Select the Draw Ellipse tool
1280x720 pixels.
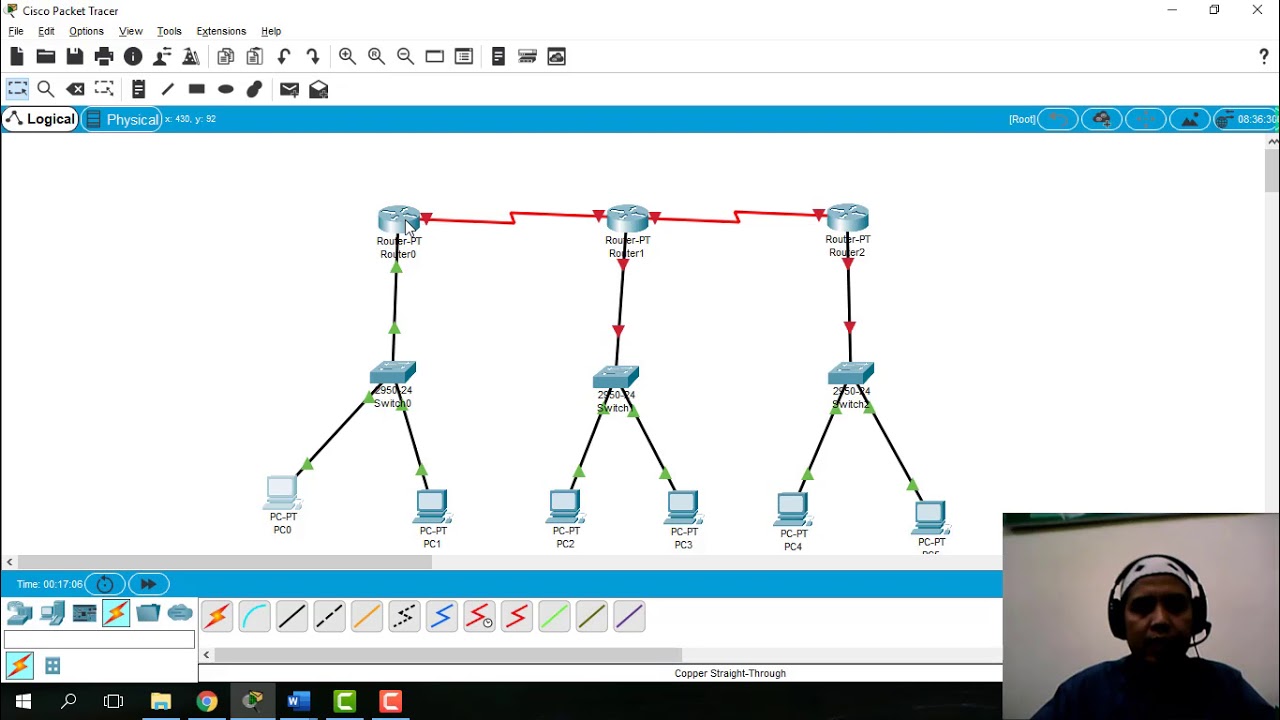[226, 90]
